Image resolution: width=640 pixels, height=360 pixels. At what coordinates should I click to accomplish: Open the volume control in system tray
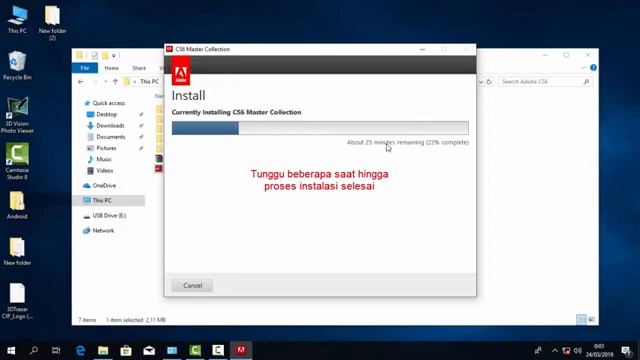(x=577, y=351)
